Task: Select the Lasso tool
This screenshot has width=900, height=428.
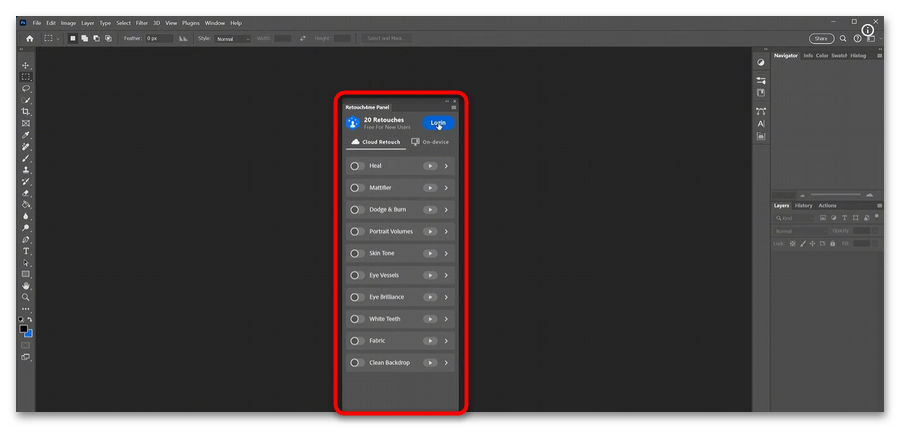Action: click(26, 88)
